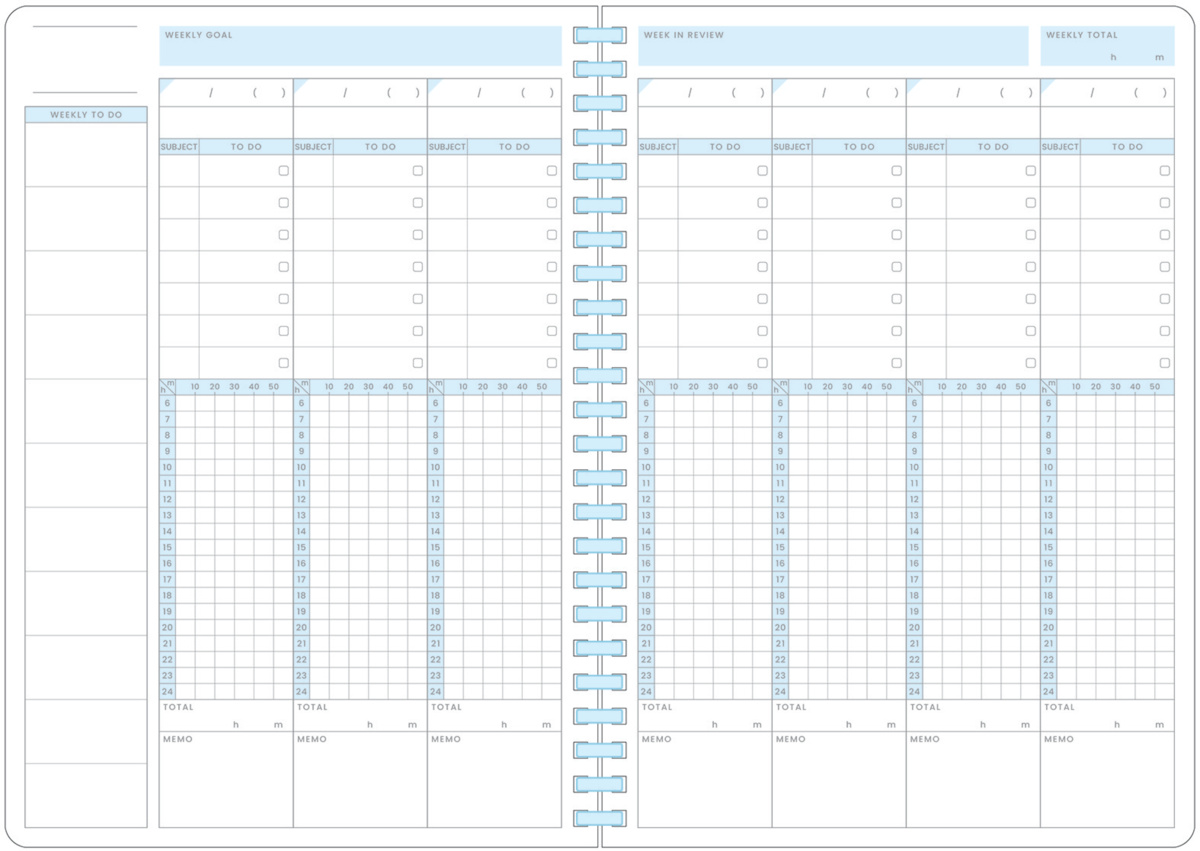Click the bottommost spiral binding ring

click(x=599, y=818)
